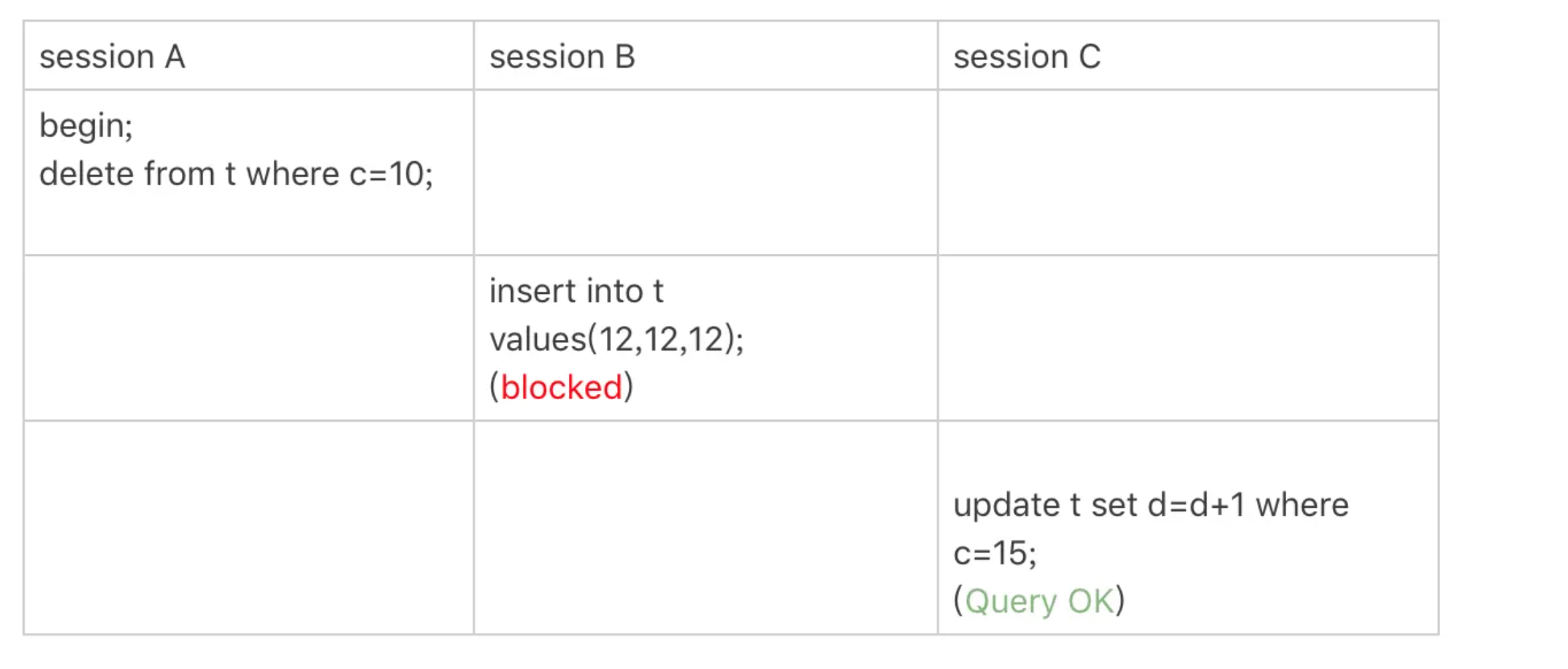Click empty session B cell beside delete statement

click(705, 173)
